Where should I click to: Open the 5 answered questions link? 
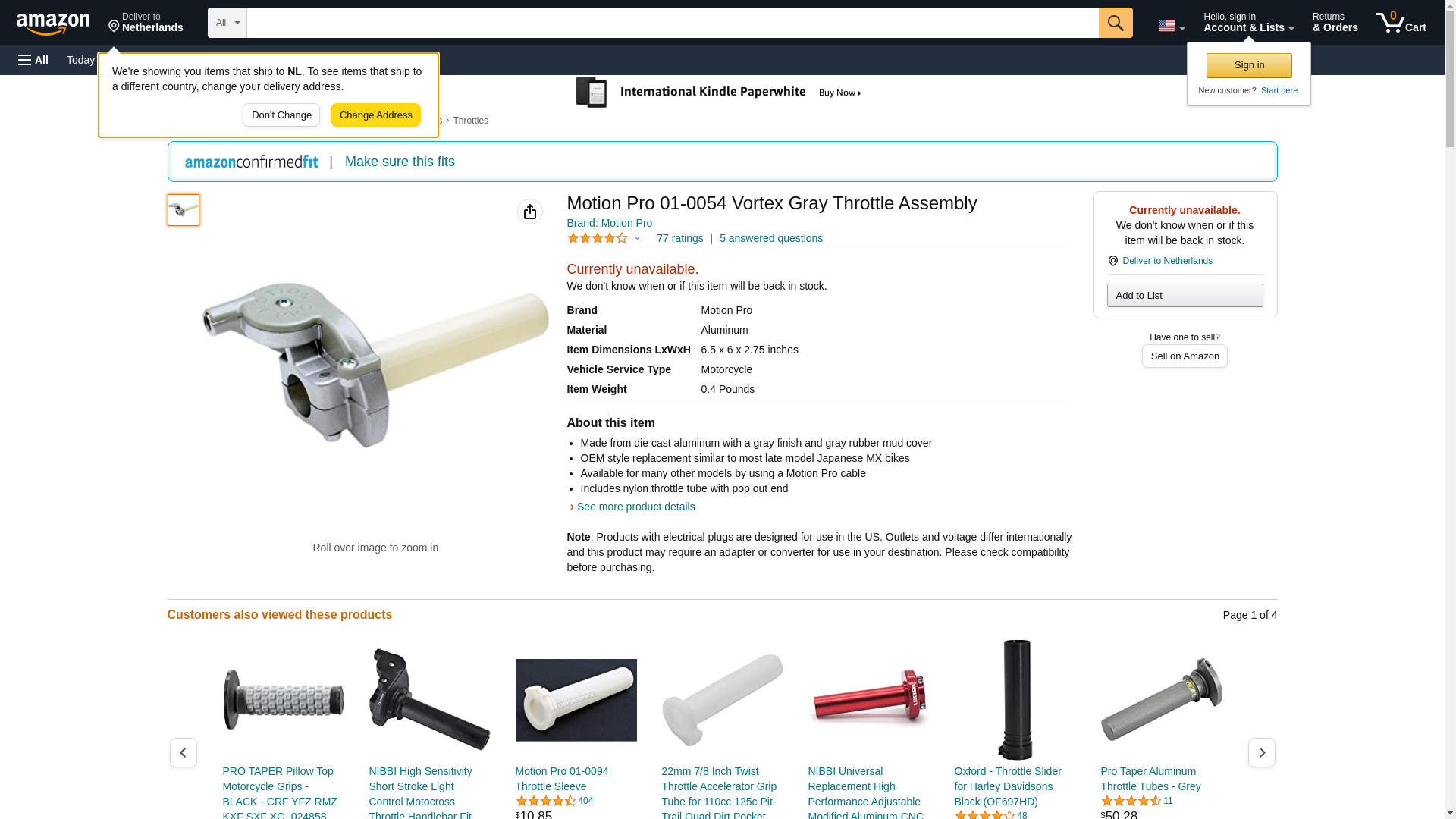(x=770, y=238)
